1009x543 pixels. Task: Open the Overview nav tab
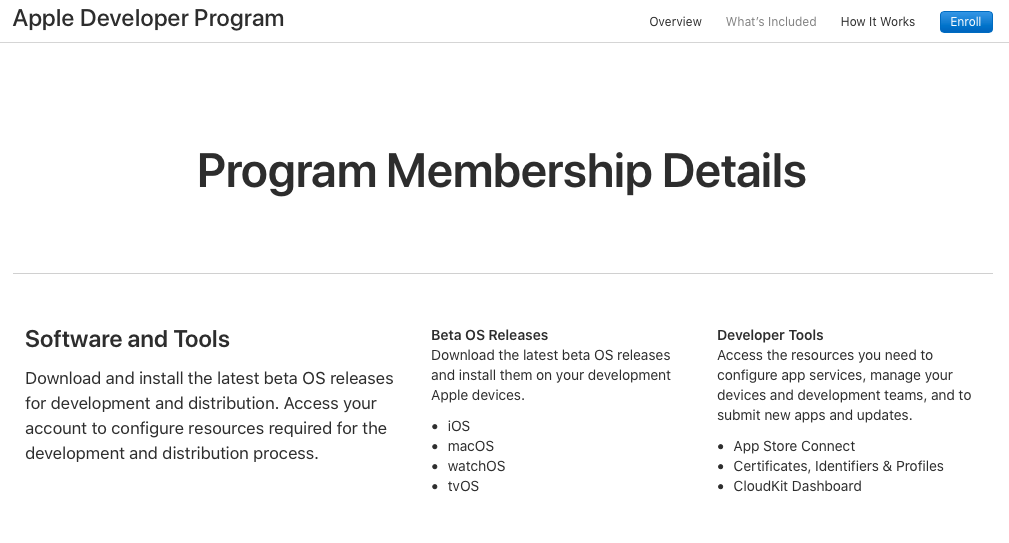point(675,22)
